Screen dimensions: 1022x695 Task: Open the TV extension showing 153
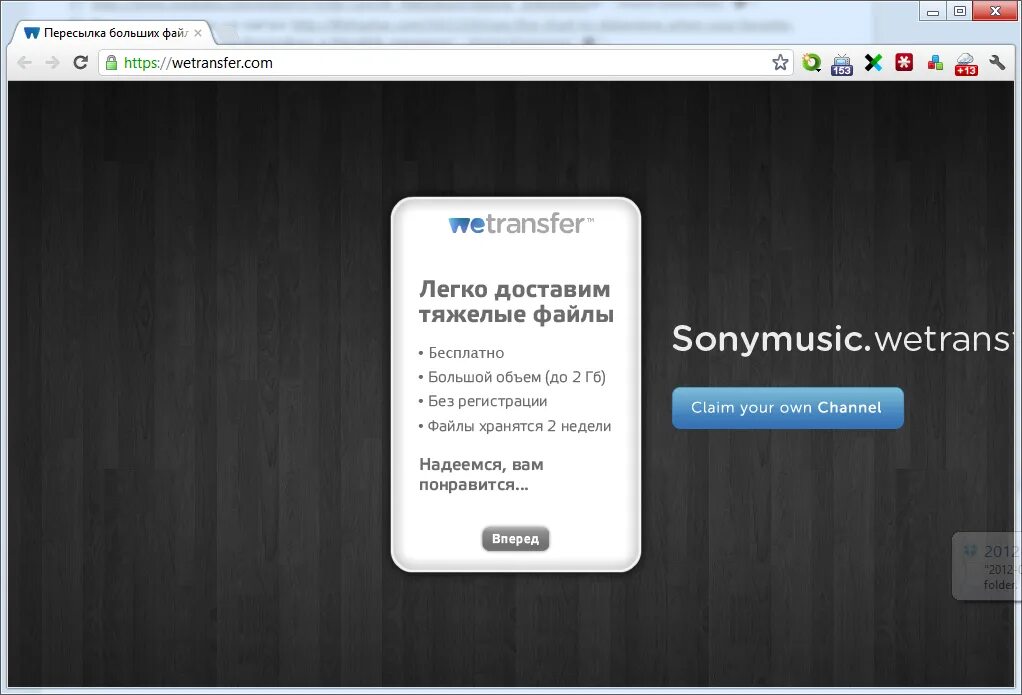tap(841, 64)
